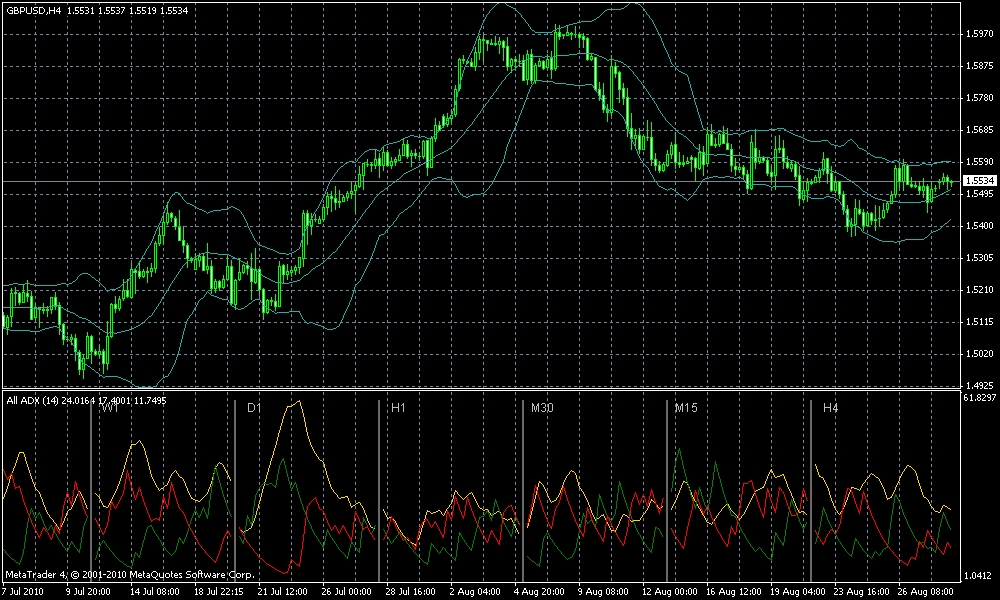The width and height of the screenshot is (1000, 600).
Task: Select the 61.8297 ADX scale maximum value
Action: click(980, 398)
